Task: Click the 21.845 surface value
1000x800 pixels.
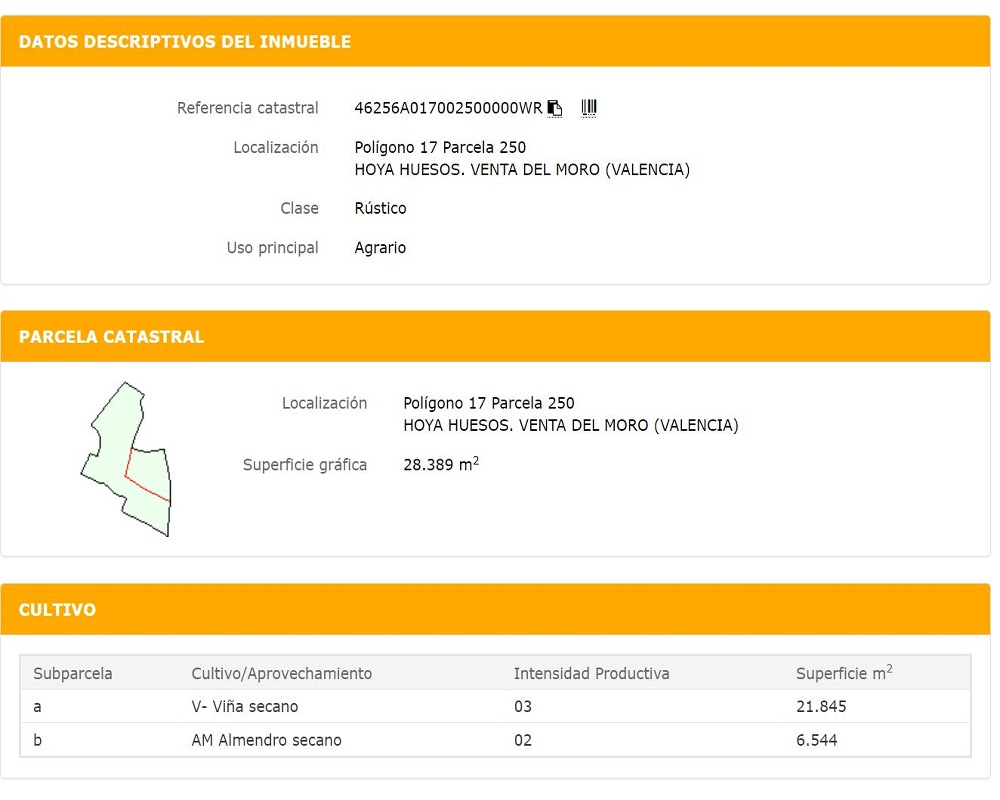Action: click(821, 707)
